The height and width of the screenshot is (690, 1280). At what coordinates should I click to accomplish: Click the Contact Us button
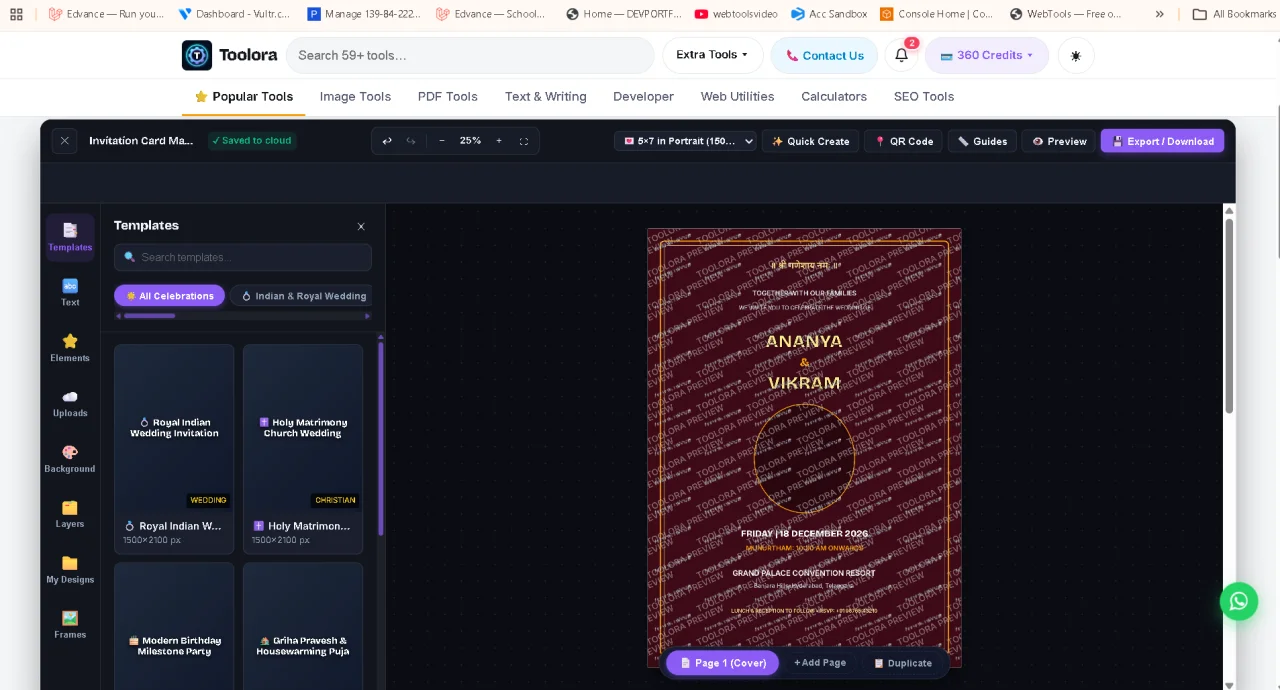point(824,55)
